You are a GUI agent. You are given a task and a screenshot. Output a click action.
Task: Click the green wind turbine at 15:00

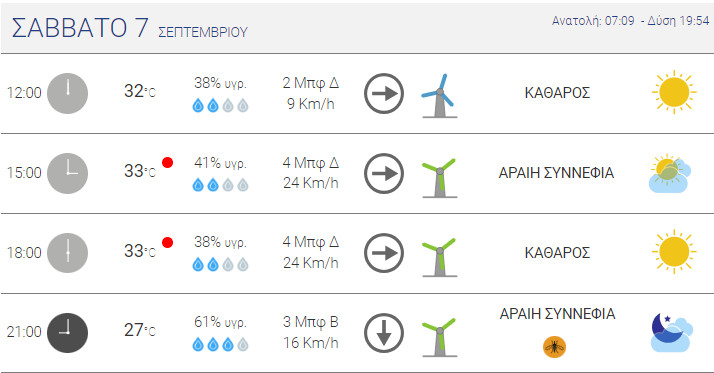tap(439, 178)
